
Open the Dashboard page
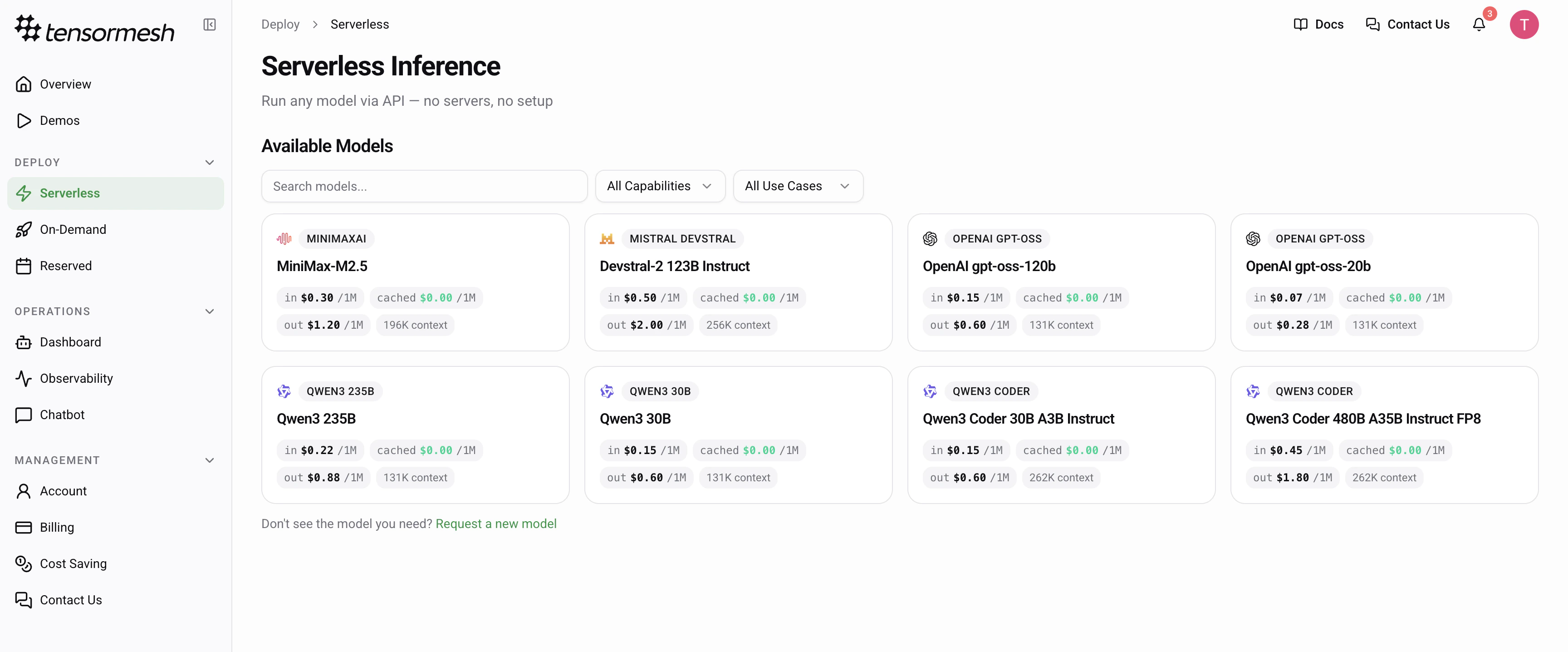(x=116, y=342)
